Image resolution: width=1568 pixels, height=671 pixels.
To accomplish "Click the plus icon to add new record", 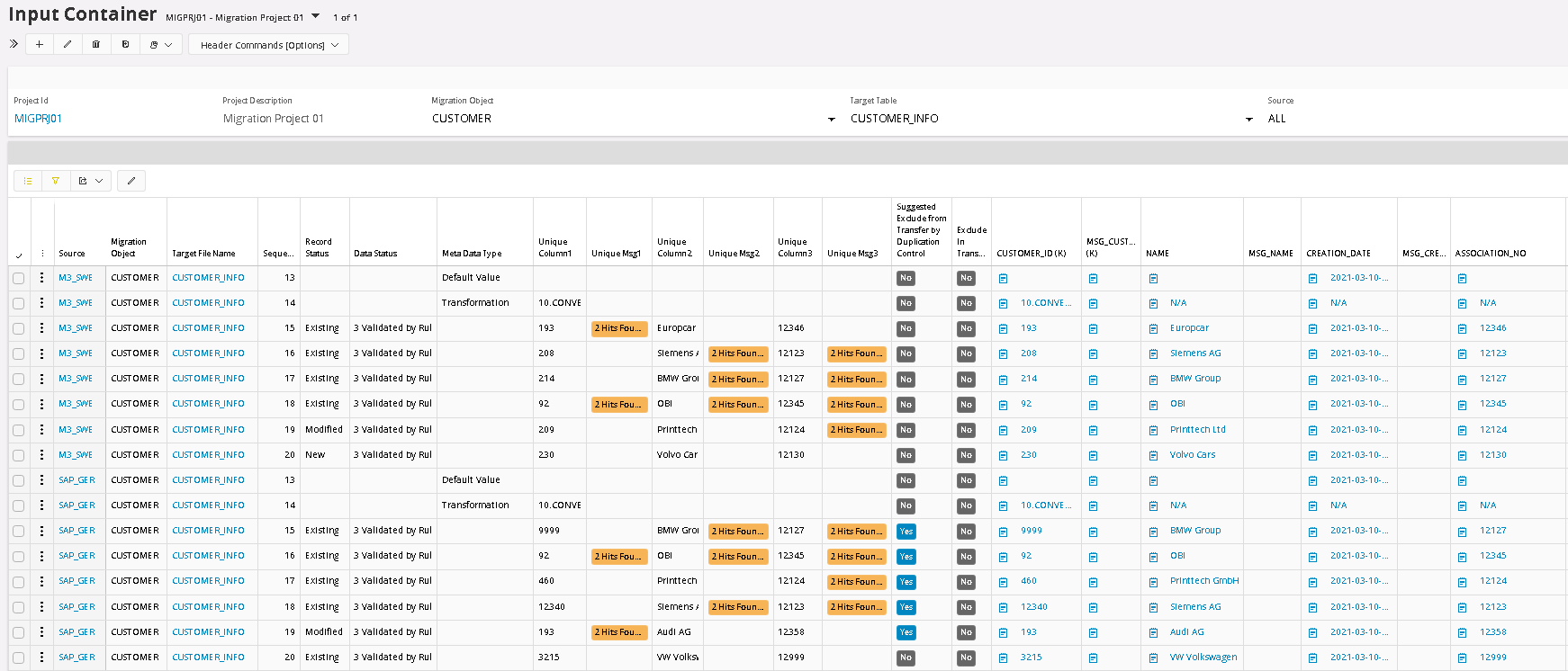I will pyautogui.click(x=39, y=44).
